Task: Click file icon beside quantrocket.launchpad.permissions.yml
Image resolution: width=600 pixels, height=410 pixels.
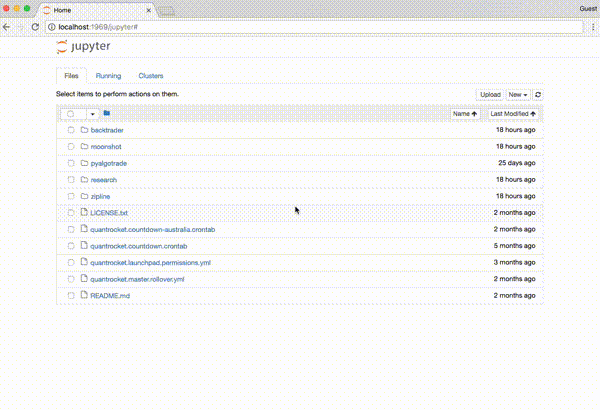Action: coord(84,262)
